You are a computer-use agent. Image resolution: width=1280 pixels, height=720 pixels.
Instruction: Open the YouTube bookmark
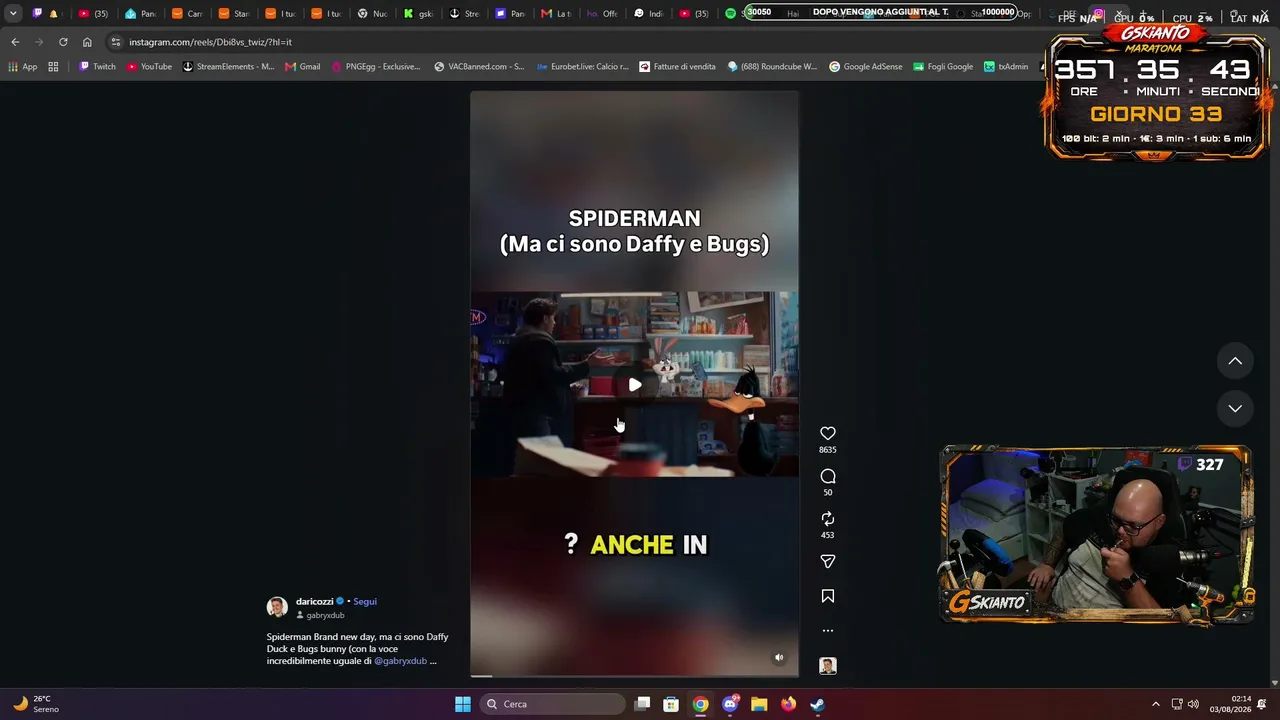point(149,67)
